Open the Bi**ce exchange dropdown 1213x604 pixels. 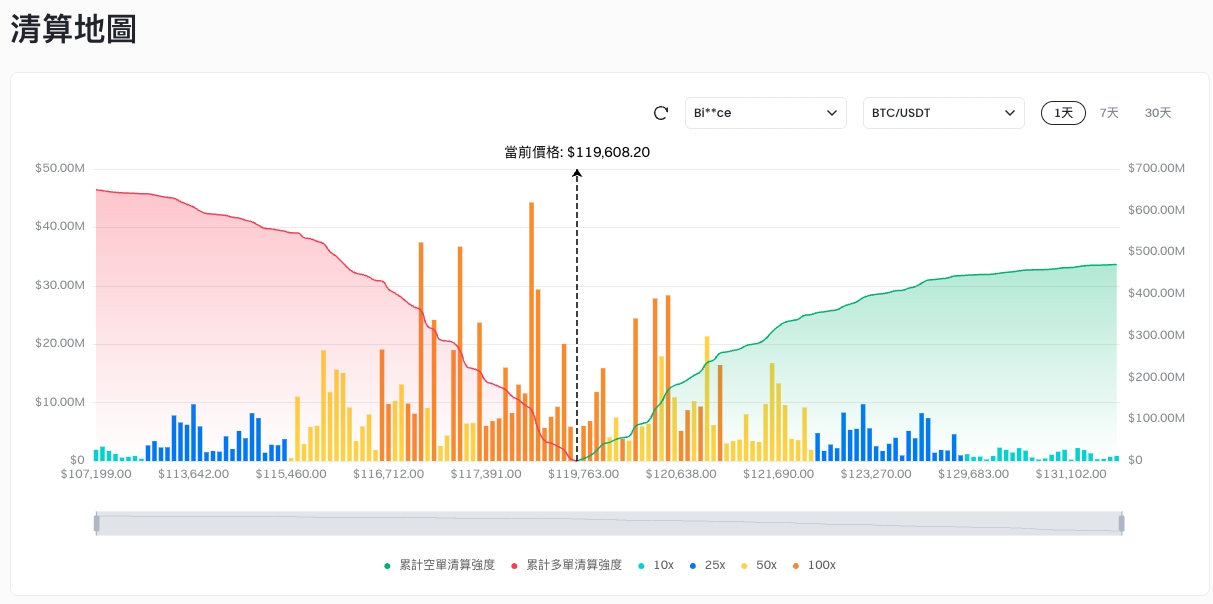pos(765,113)
